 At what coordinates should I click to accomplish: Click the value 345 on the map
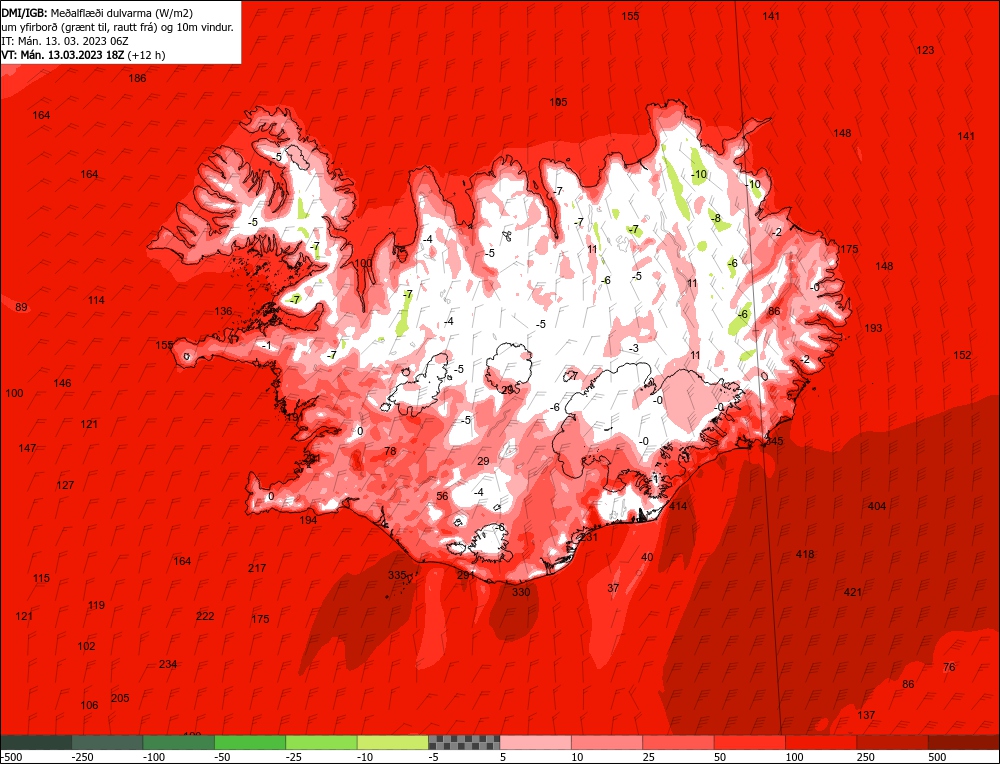point(774,441)
